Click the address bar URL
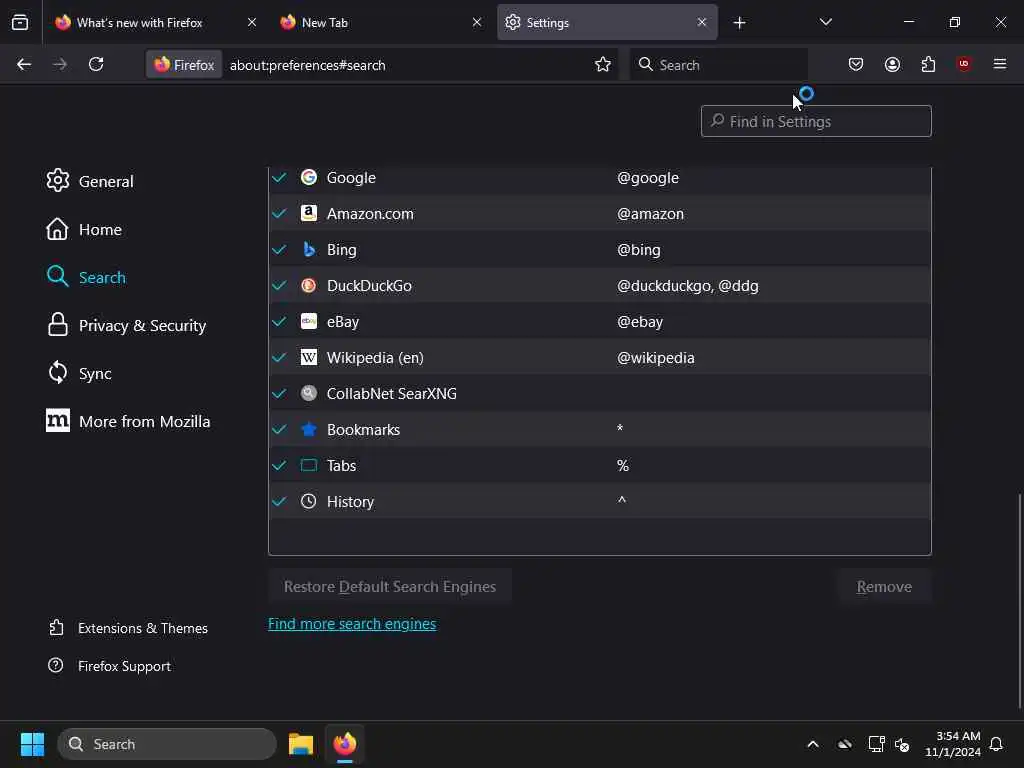The image size is (1024, 768). pos(308,65)
